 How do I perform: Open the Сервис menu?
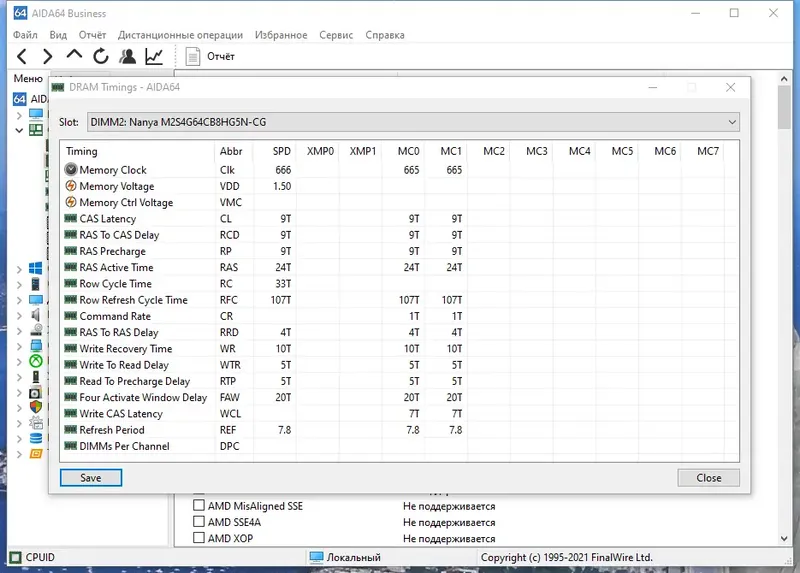pyautogui.click(x=336, y=35)
